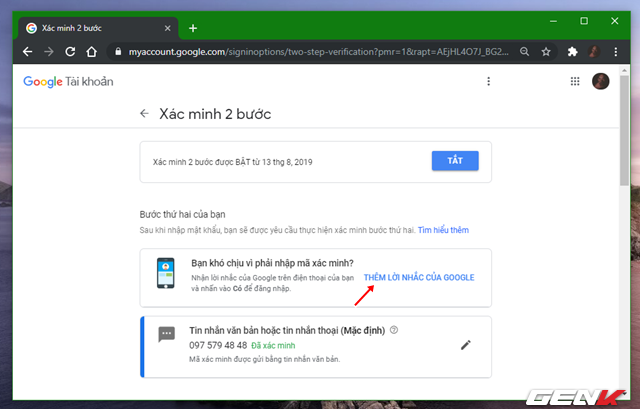Click the TẮT button
This screenshot has height=409, width=640.
pos(455,161)
